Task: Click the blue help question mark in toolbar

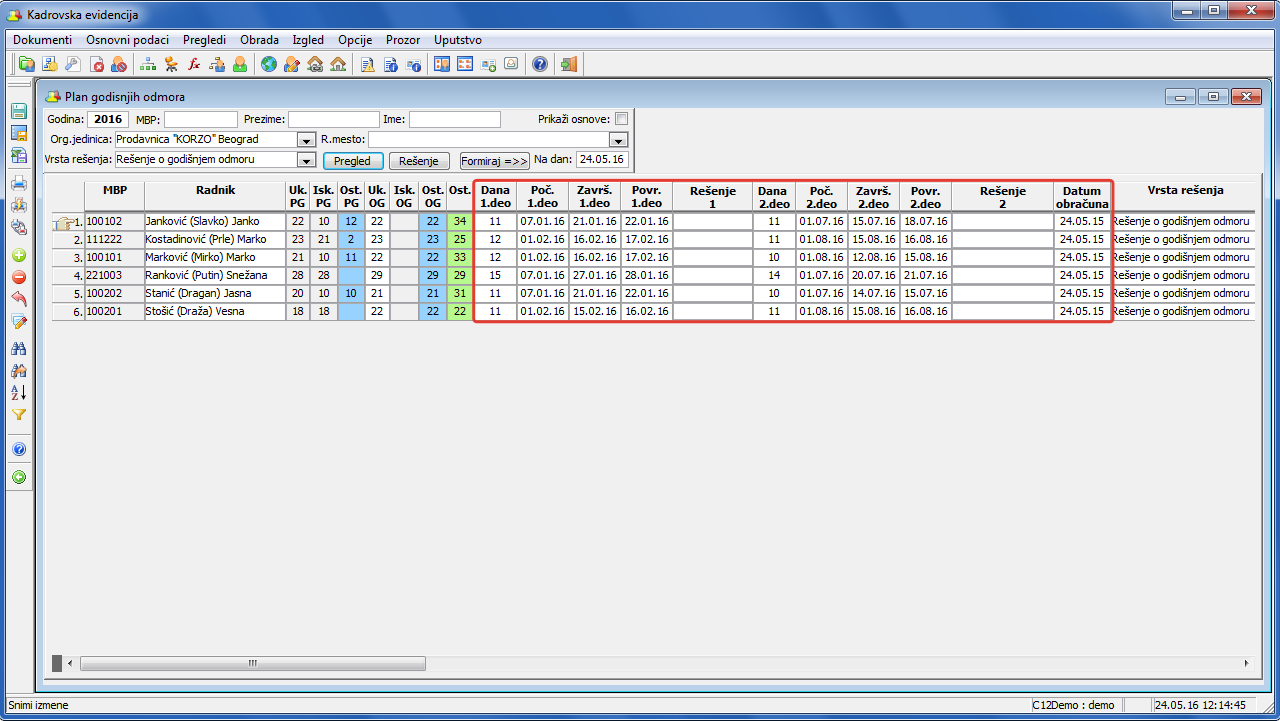Action: coord(540,65)
